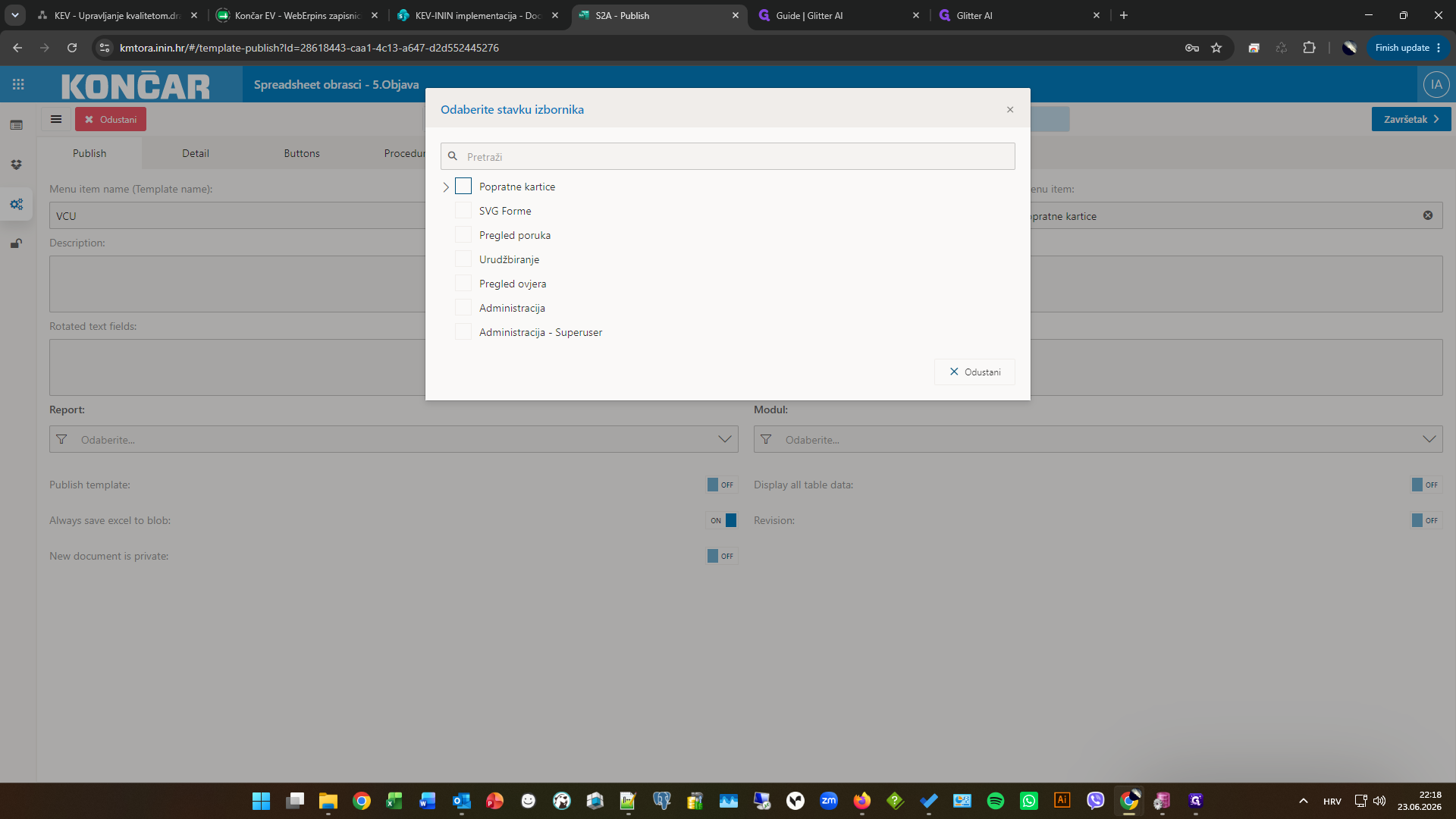1456x819 pixels.
Task: Select the Administracija - Superuser item
Action: (541, 332)
